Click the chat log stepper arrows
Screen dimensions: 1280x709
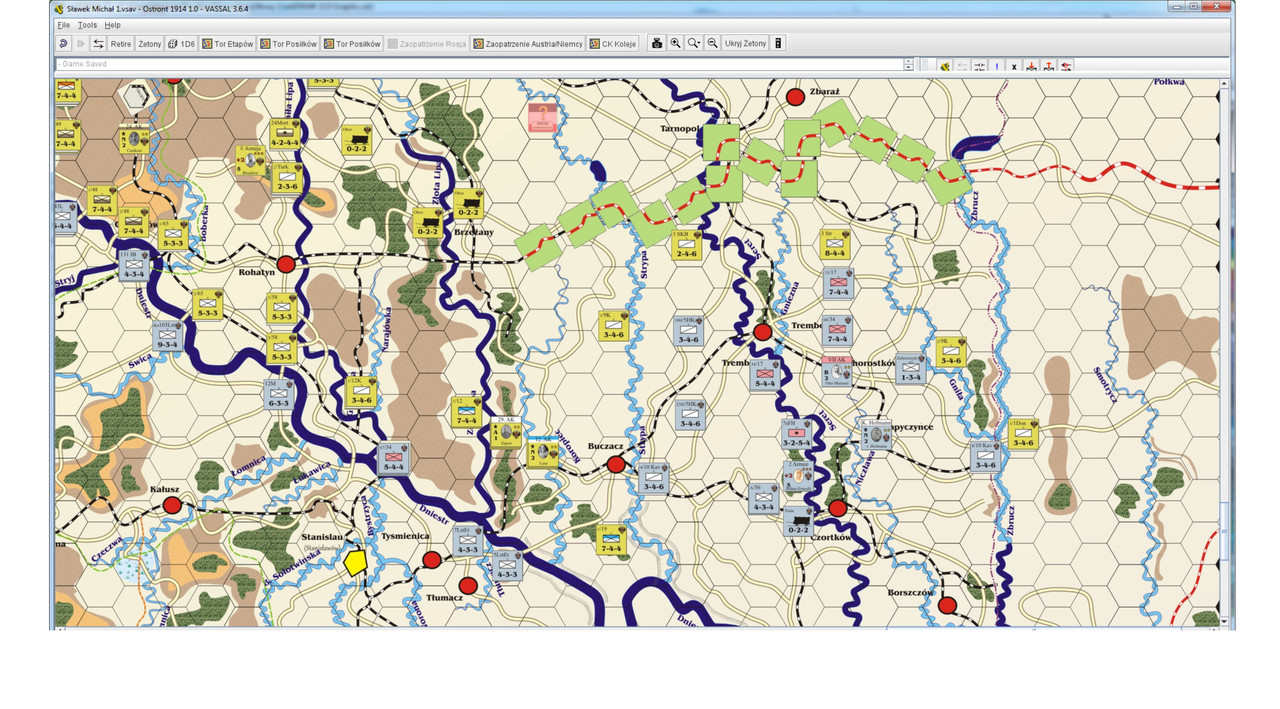click(908, 64)
